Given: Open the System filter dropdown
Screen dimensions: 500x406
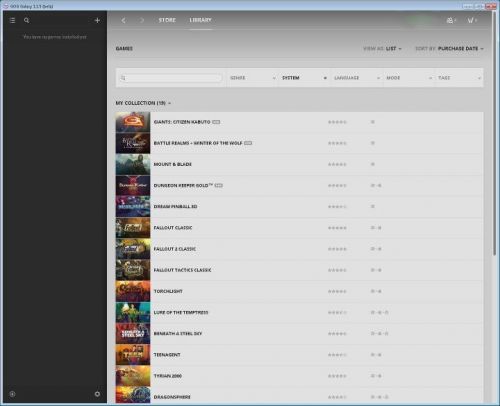Looking at the screenshot, I should coord(304,78).
